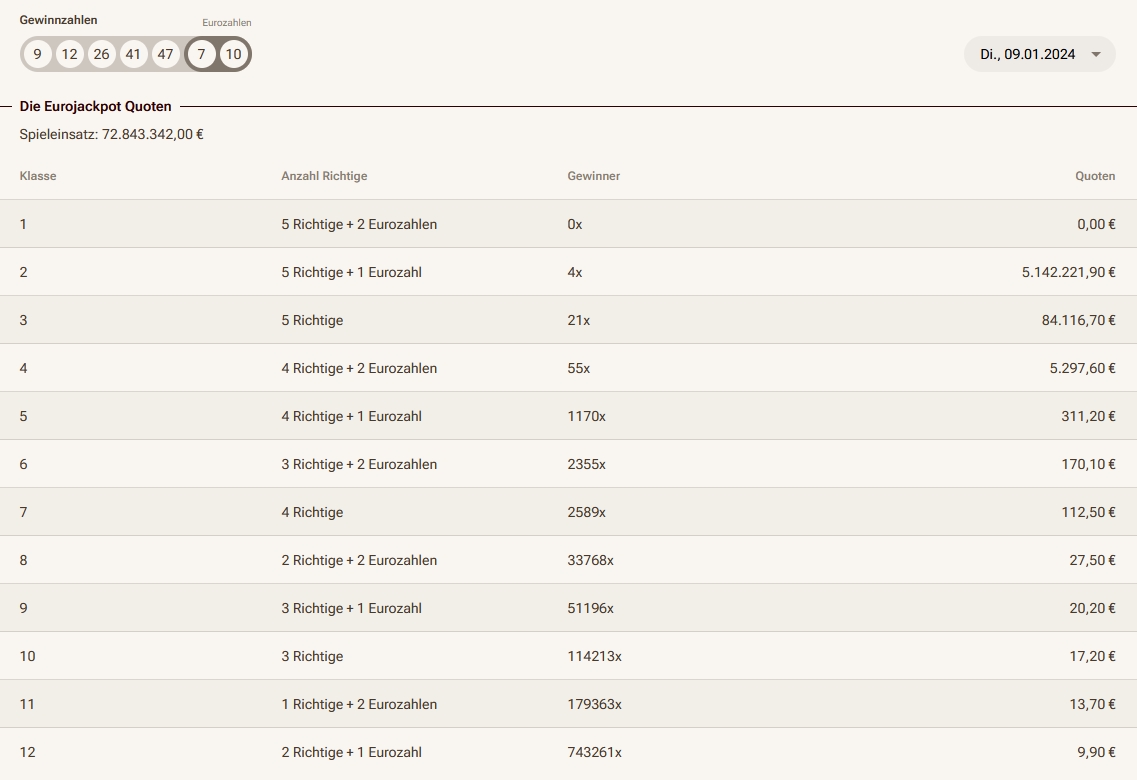Click quota 0,00 €

tap(1096, 225)
